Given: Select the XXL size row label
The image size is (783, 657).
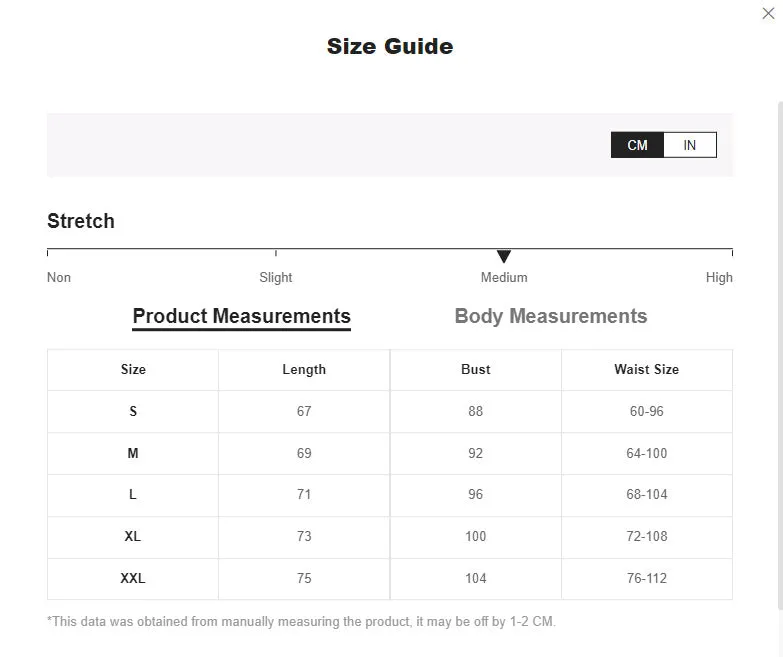Looking at the screenshot, I should point(133,578).
